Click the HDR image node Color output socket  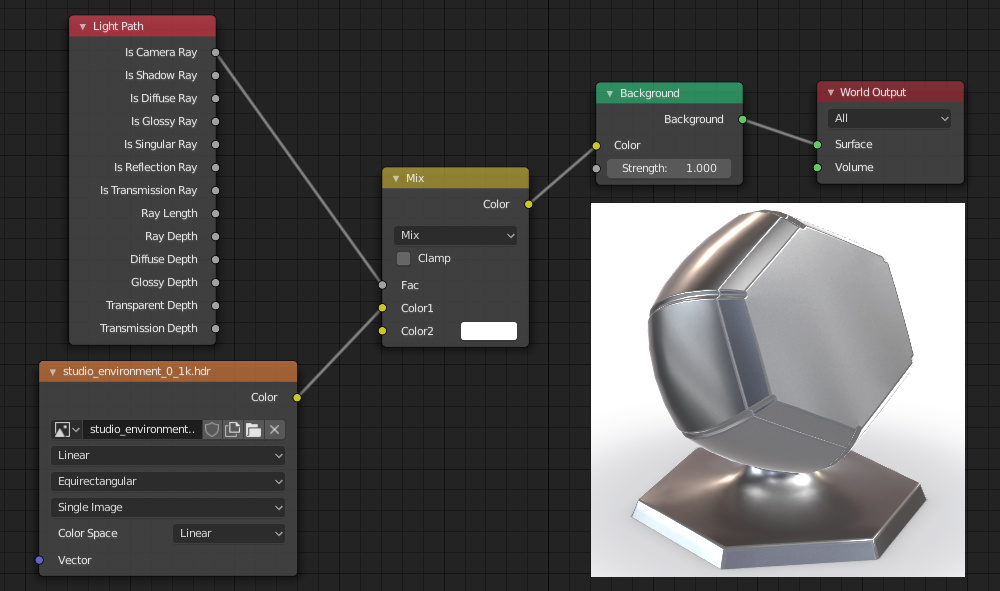click(x=297, y=397)
